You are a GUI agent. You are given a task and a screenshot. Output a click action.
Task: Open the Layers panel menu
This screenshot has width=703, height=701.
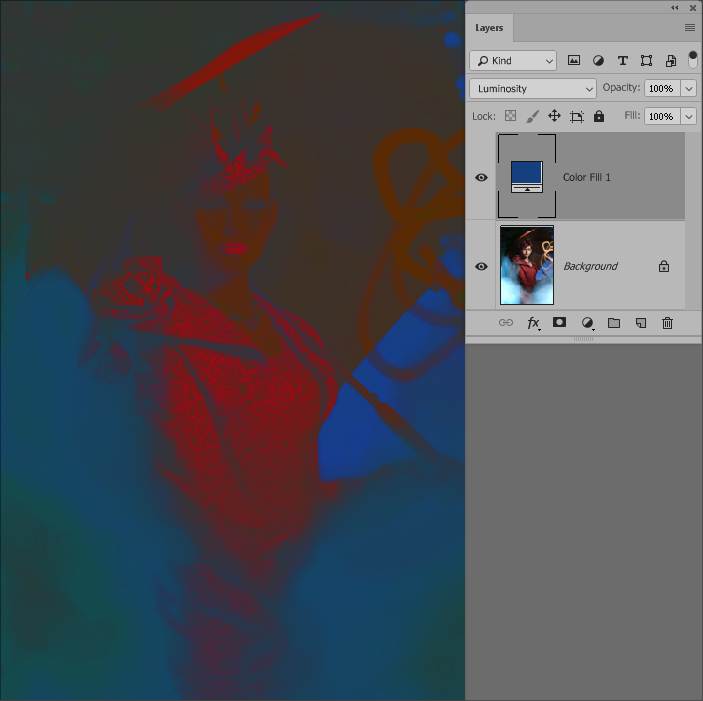tap(690, 28)
